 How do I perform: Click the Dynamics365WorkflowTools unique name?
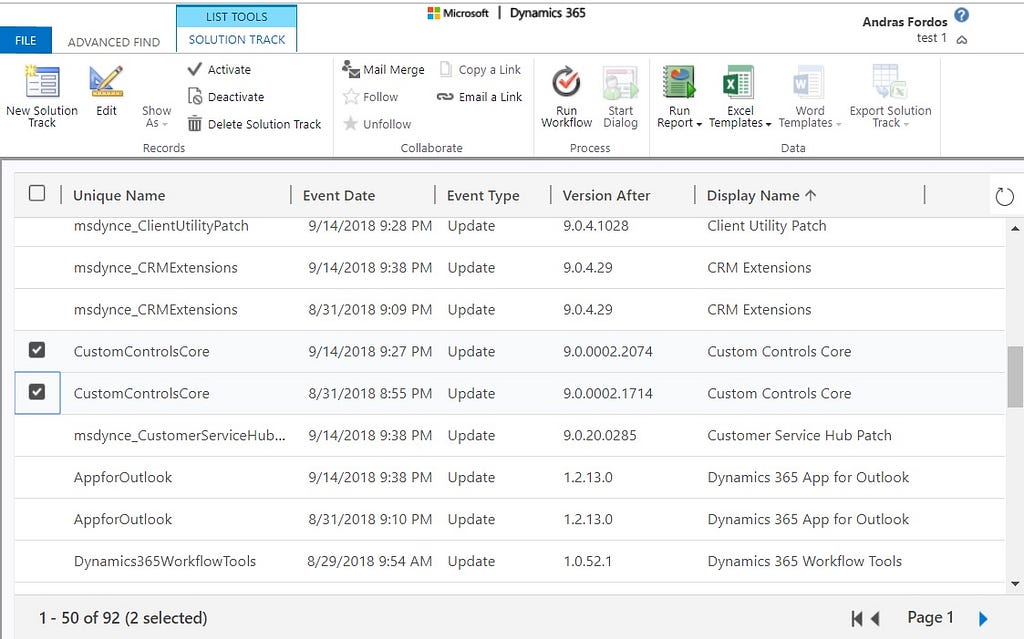point(165,561)
